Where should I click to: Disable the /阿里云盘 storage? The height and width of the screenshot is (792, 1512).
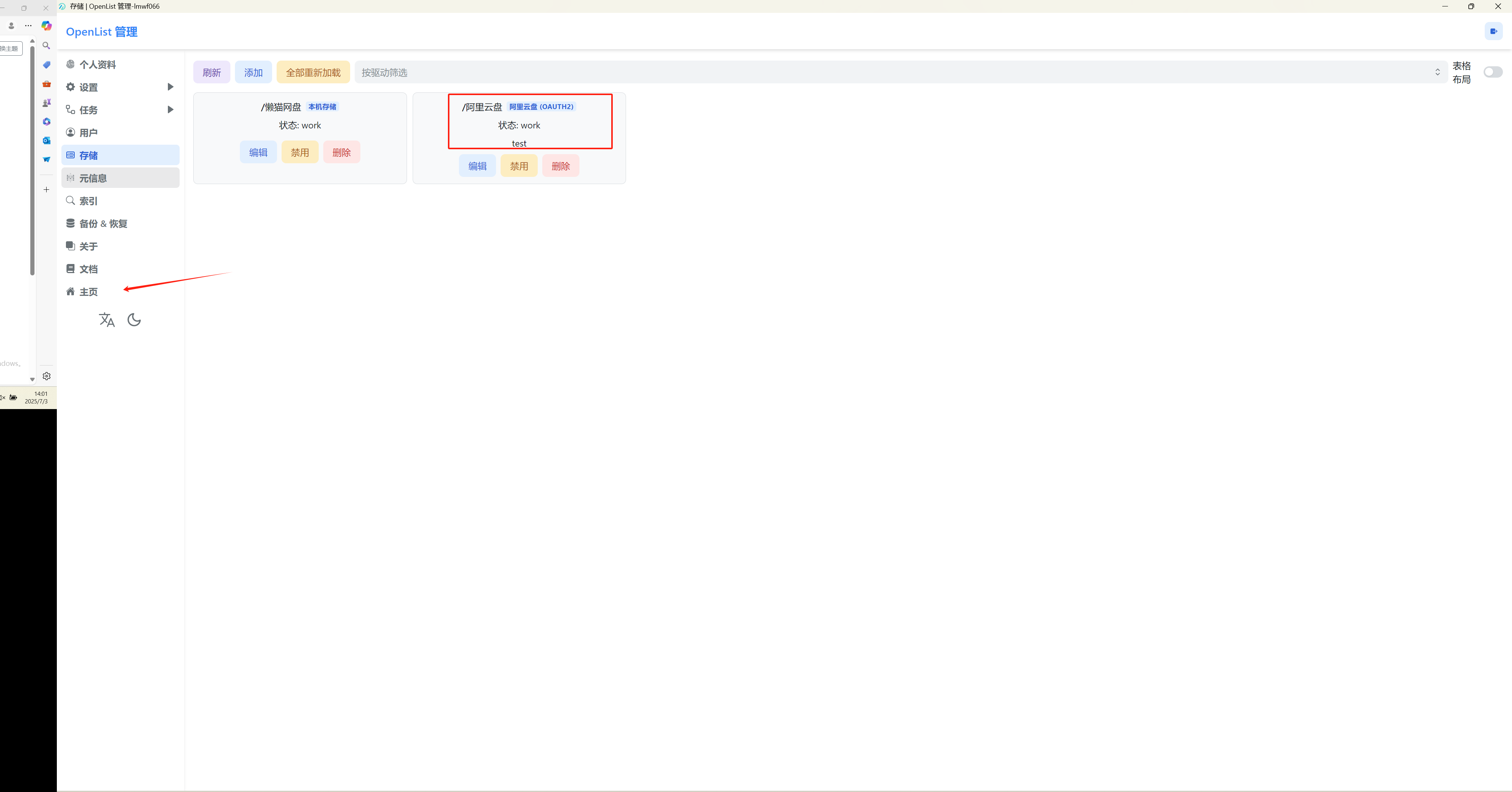tap(519, 166)
